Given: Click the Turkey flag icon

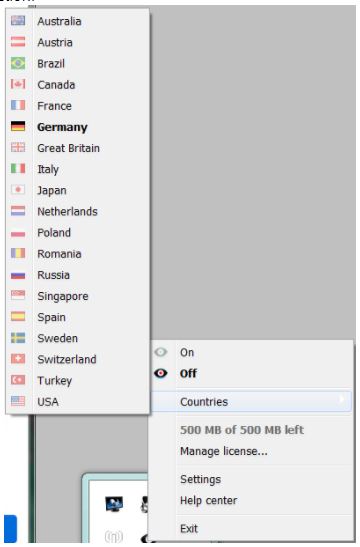Looking at the screenshot, I should [x=18, y=380].
